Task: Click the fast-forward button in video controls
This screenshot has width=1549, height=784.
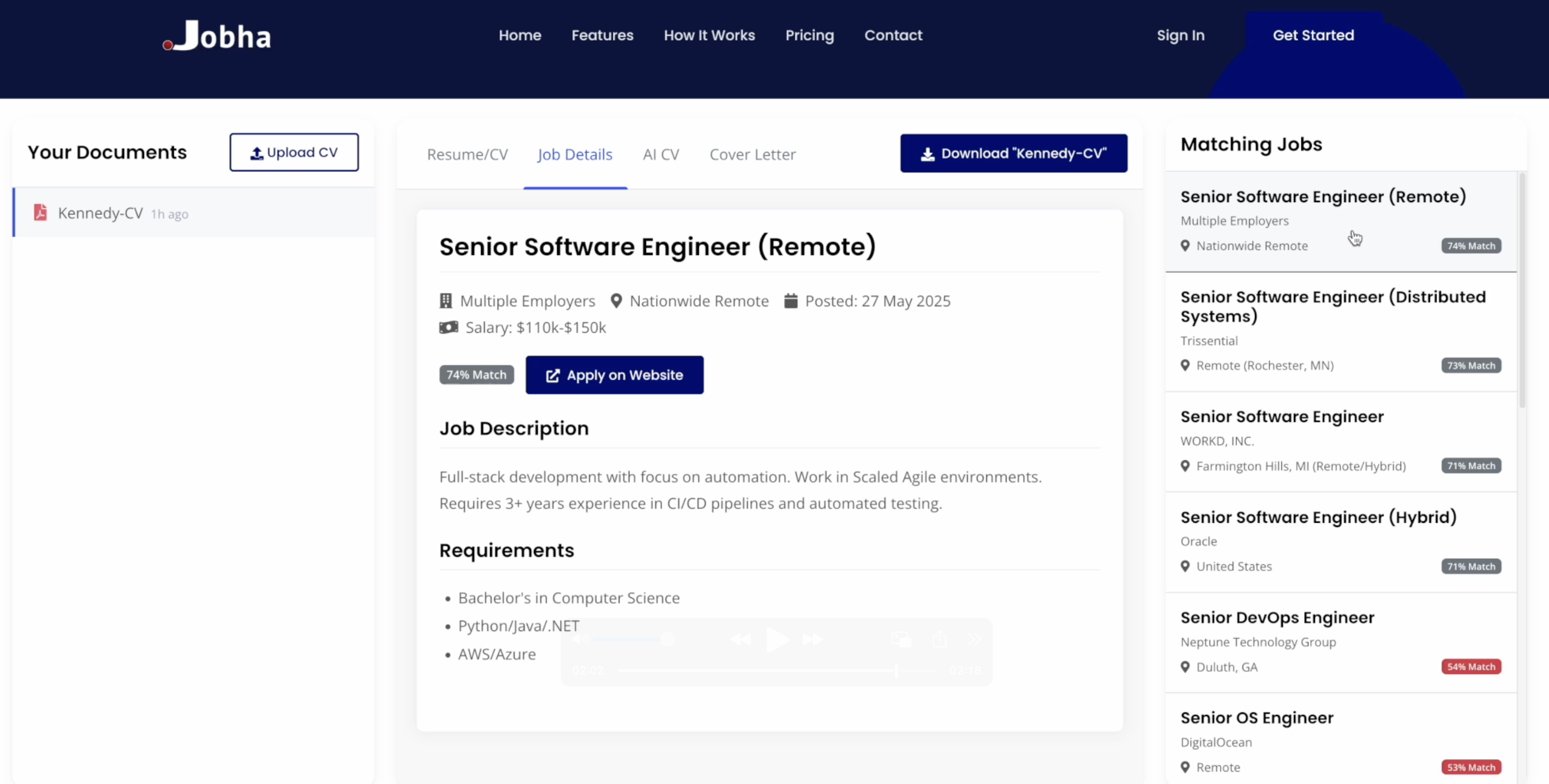Action: [x=813, y=639]
